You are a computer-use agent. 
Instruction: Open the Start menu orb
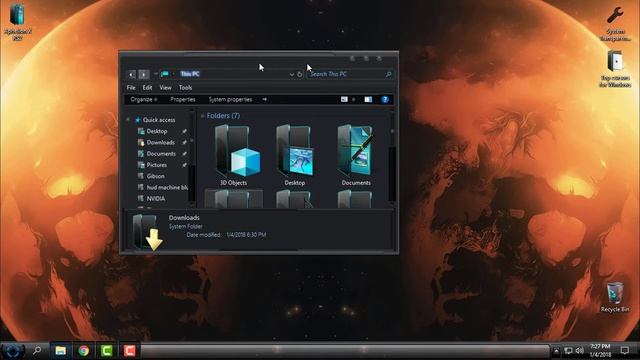(12, 351)
